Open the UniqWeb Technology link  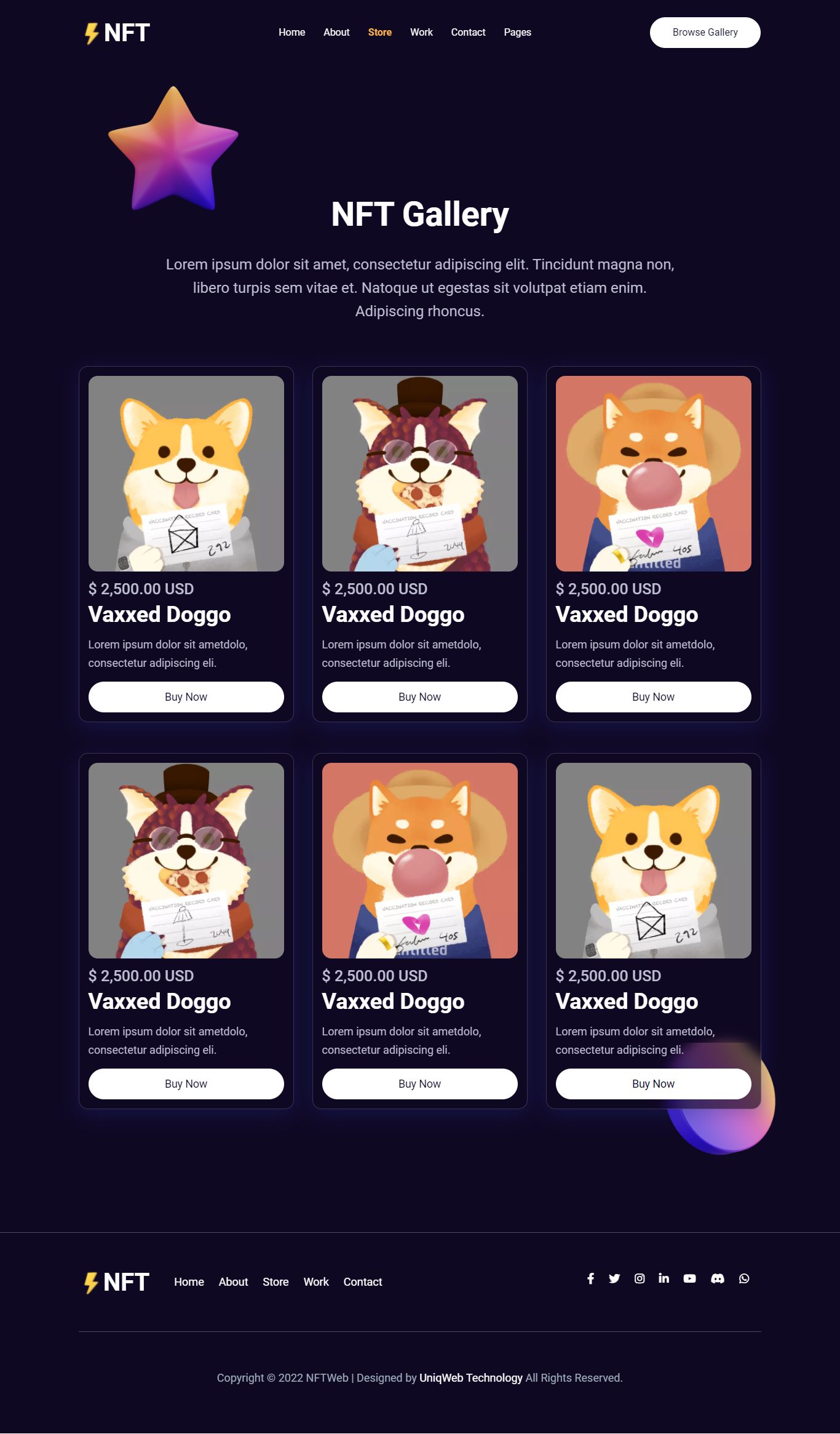point(471,1378)
